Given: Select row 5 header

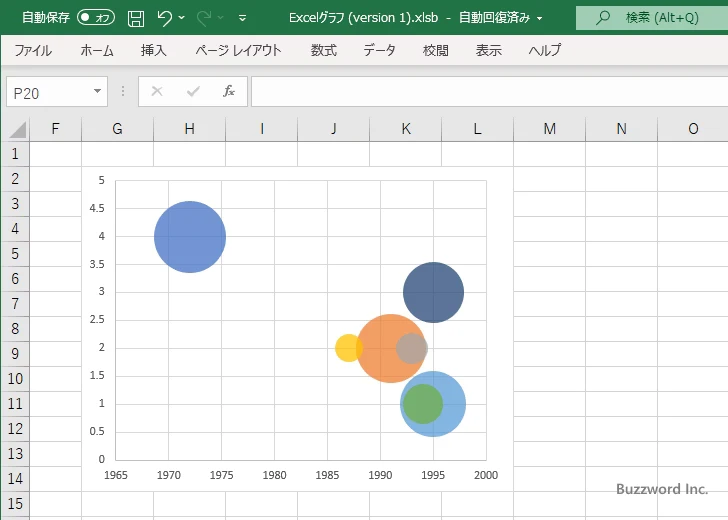Looking at the screenshot, I should coord(15,254).
